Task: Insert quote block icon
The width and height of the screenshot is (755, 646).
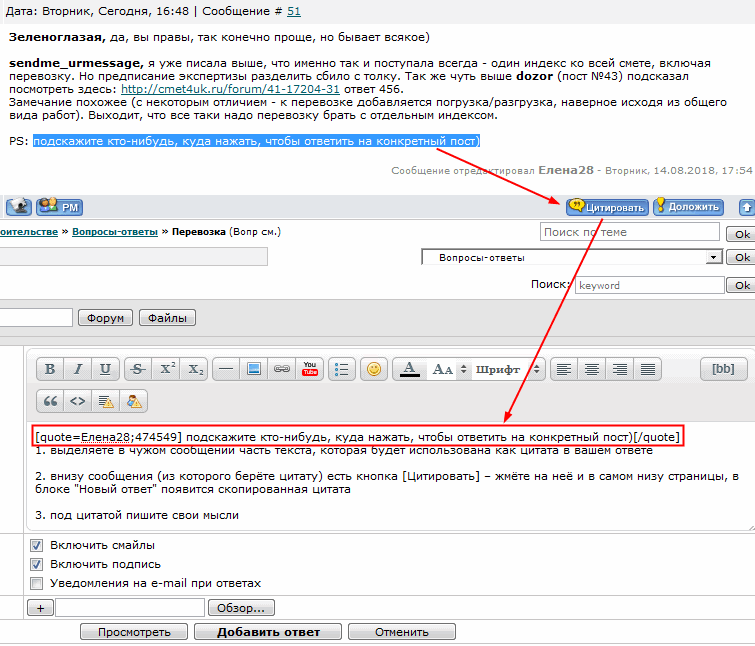Action: (50, 401)
